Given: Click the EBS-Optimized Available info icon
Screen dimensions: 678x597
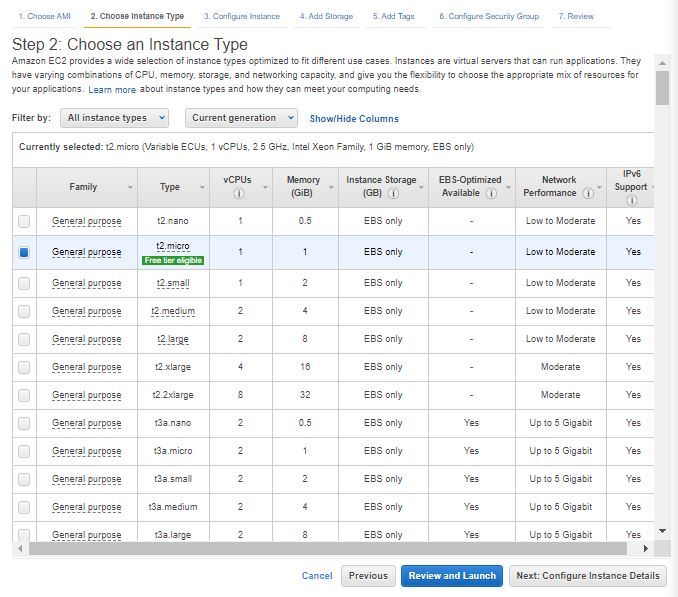Looking at the screenshot, I should [491, 193].
